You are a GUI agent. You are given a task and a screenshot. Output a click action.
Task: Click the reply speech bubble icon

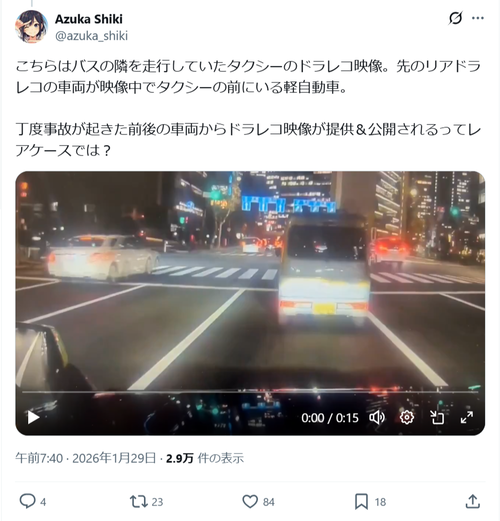27,501
